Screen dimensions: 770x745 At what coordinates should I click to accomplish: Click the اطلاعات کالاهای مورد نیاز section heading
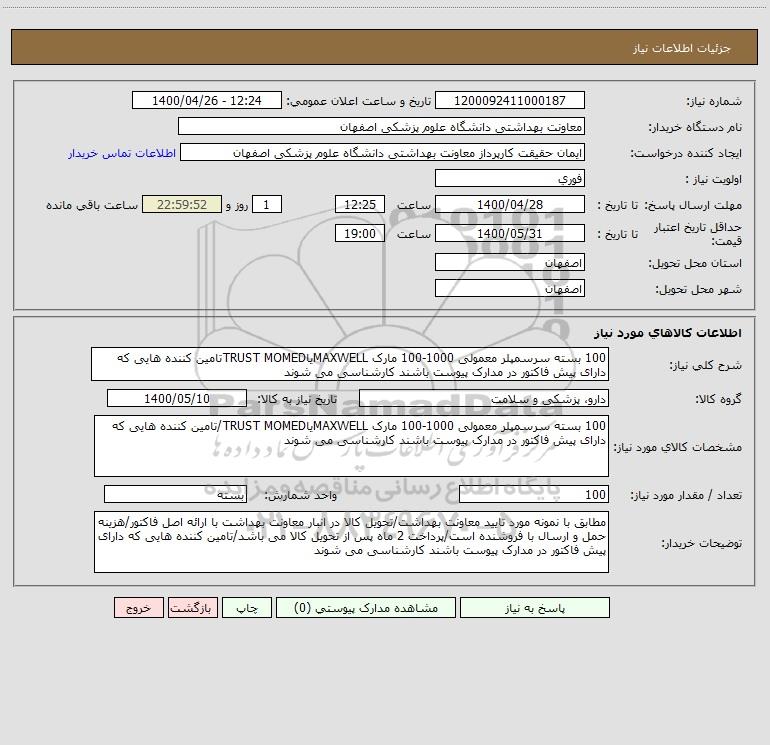point(667,333)
